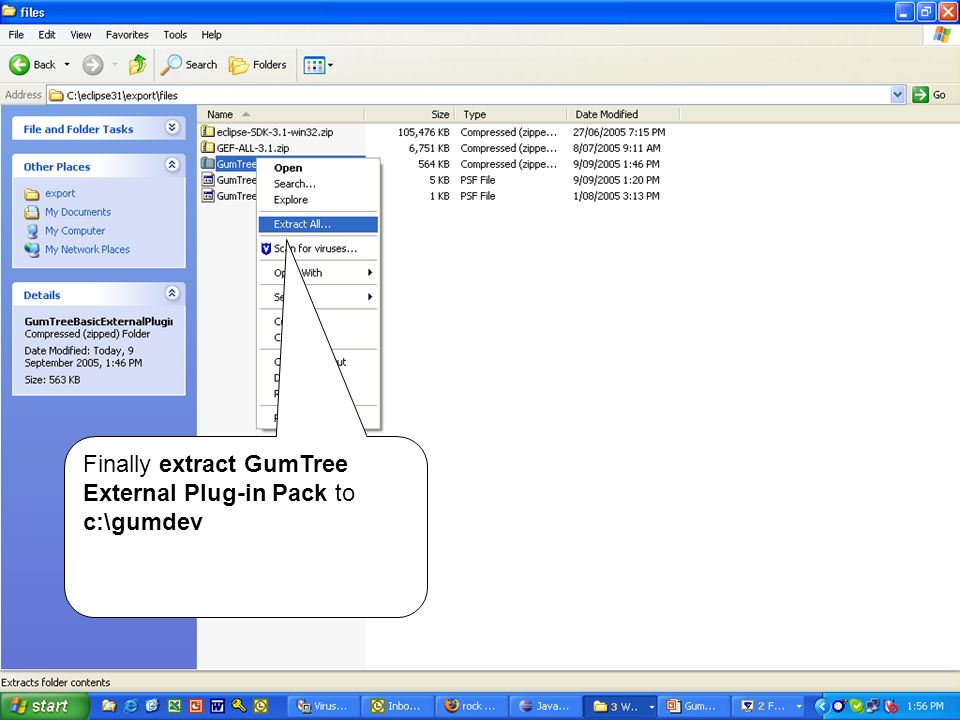Viewport: 960px width, 720px height.
Task: Click 9/09/2005 1:20 PM date cell
Action: (616, 180)
